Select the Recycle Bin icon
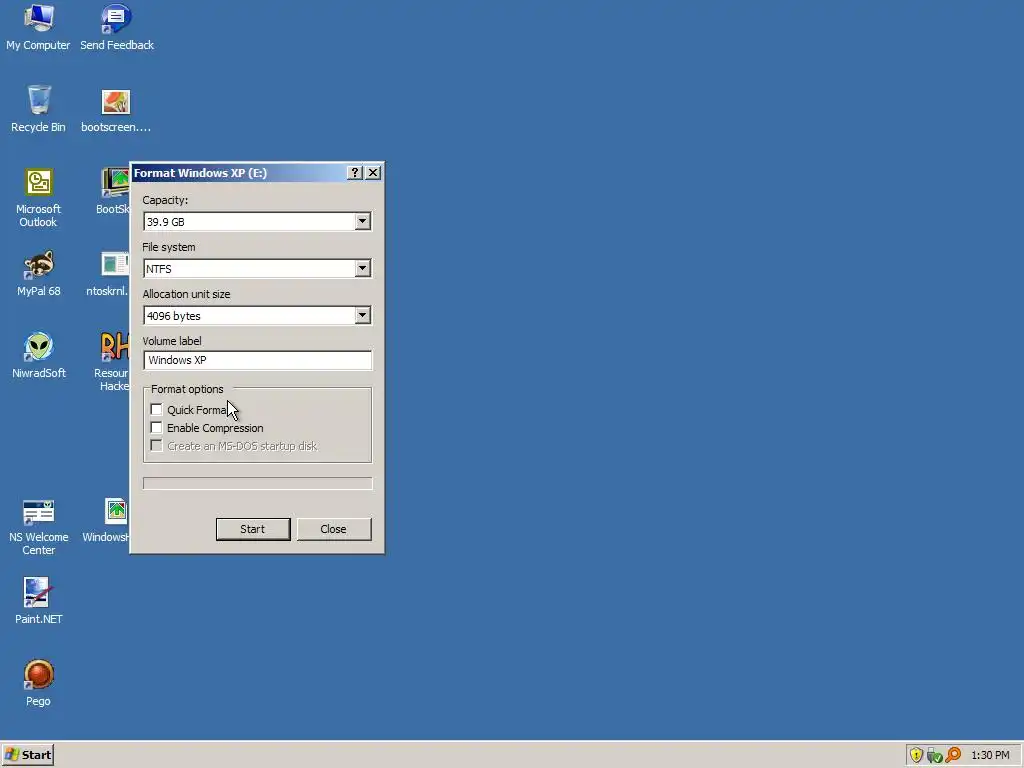The width and height of the screenshot is (1024, 768). (39, 109)
